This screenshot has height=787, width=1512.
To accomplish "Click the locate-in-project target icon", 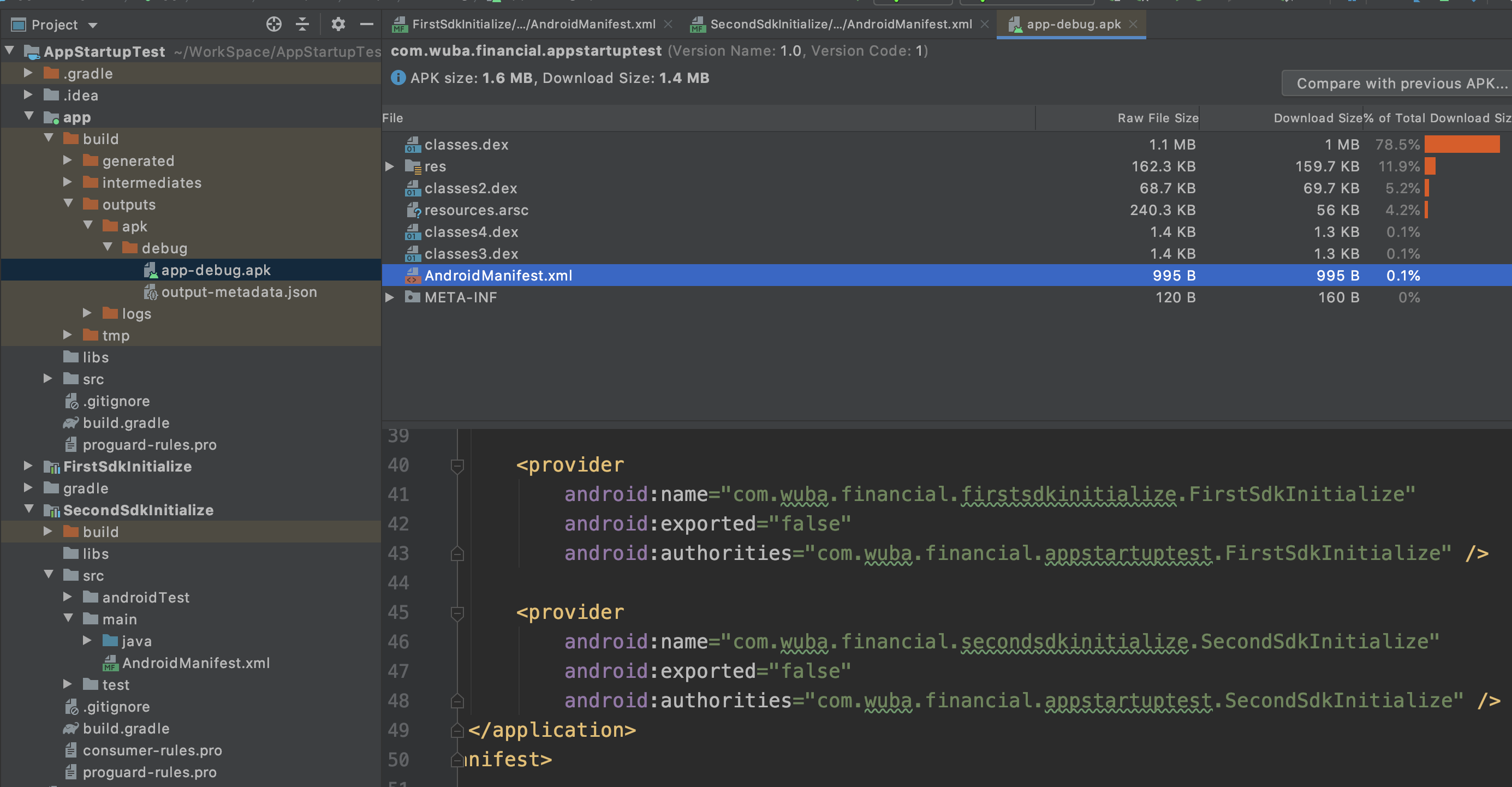I will click(273, 24).
